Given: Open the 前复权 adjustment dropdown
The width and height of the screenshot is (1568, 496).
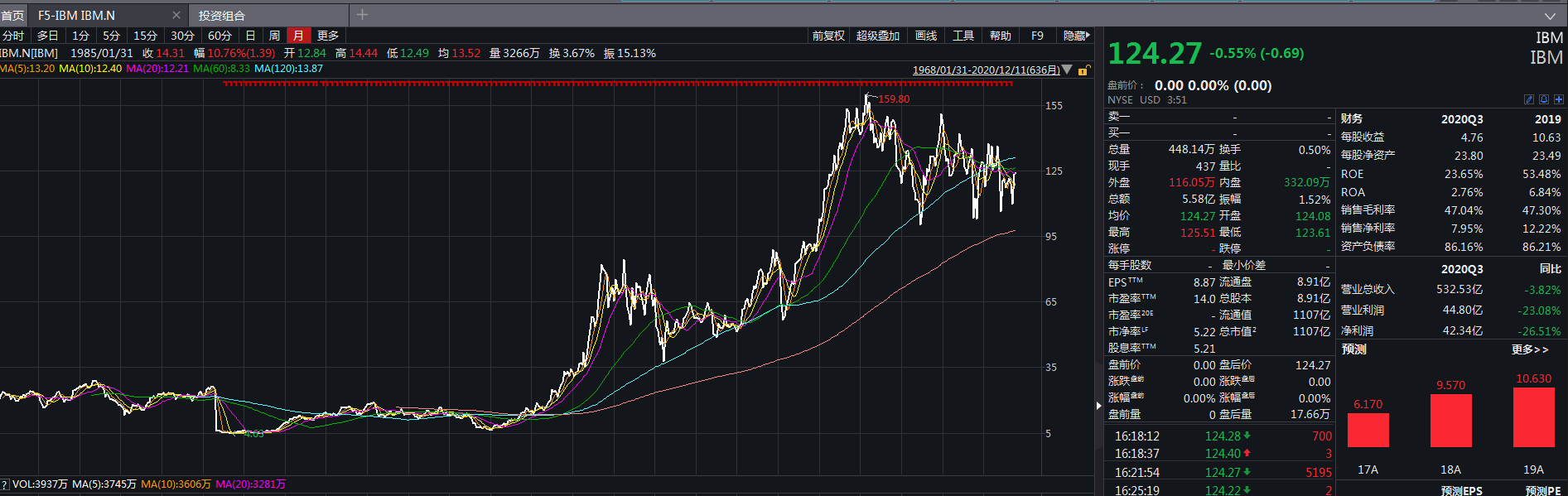Looking at the screenshot, I should [x=828, y=36].
